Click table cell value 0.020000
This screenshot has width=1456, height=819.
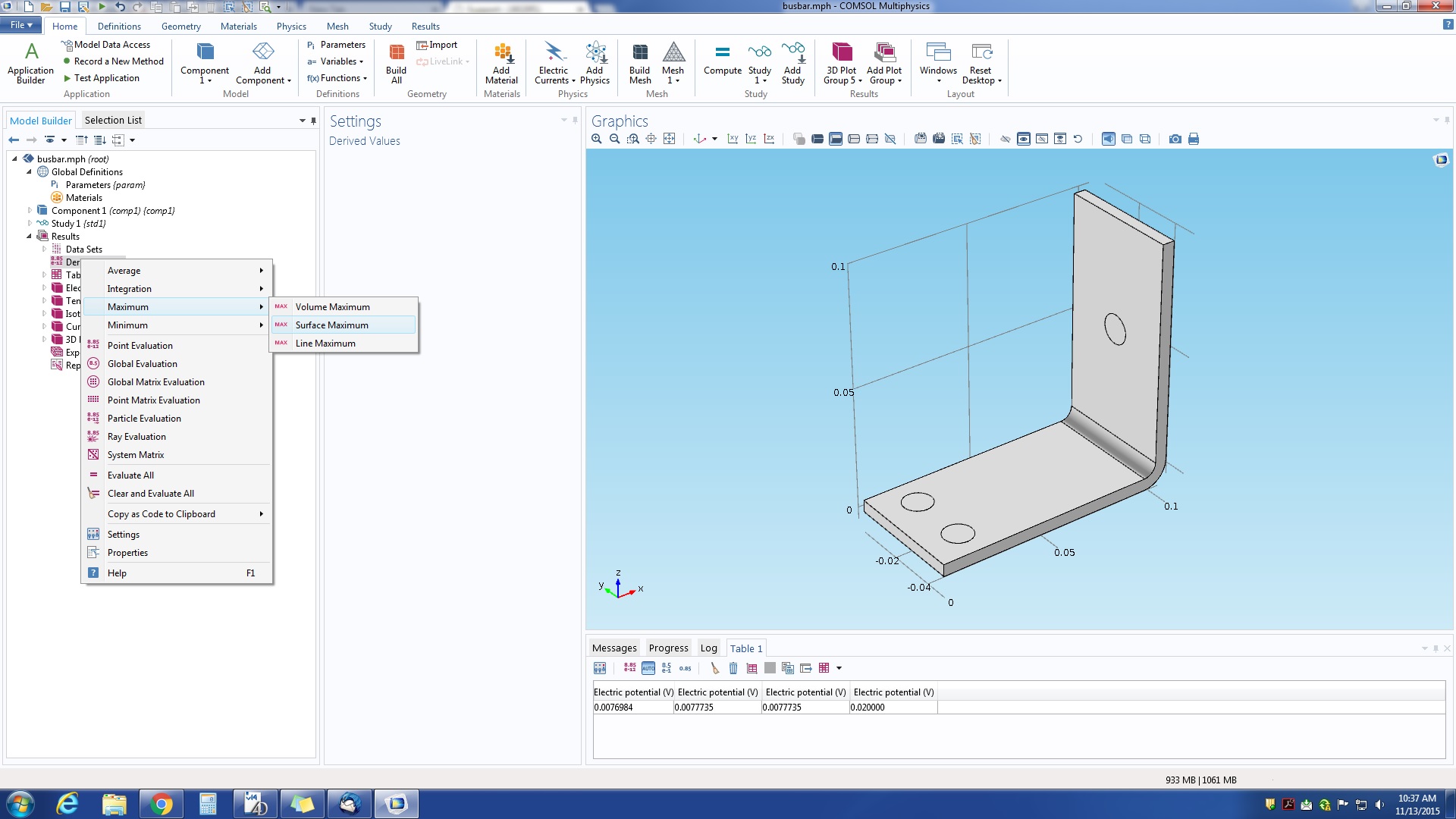click(x=868, y=708)
